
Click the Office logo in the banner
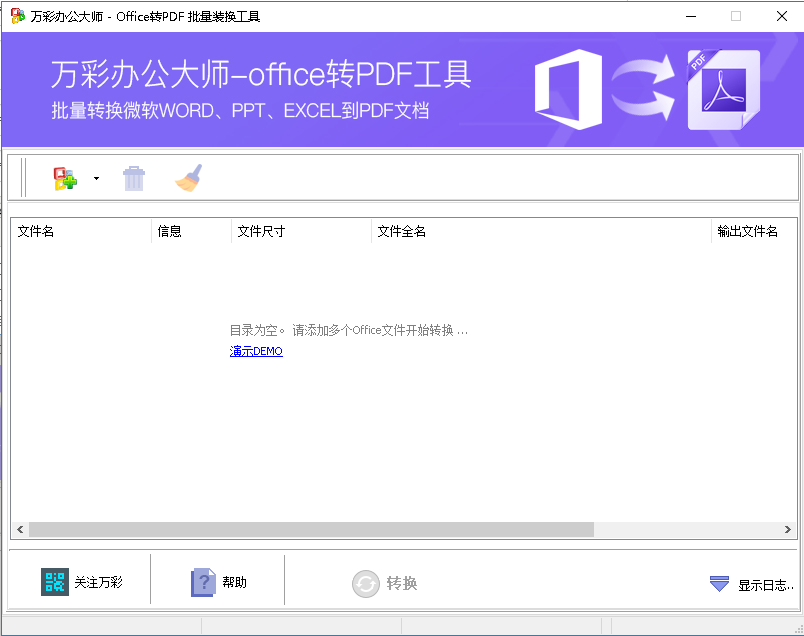coord(571,90)
